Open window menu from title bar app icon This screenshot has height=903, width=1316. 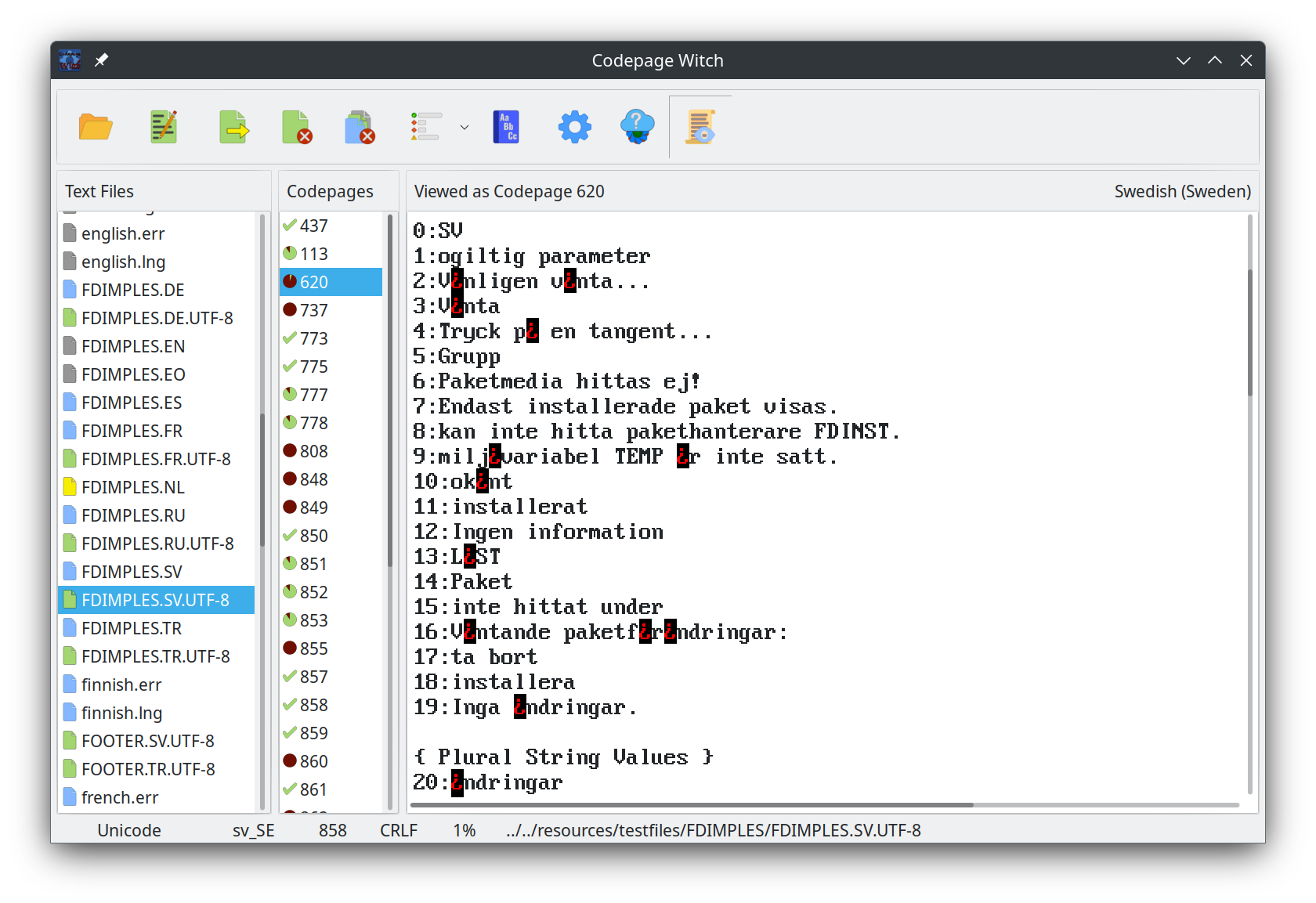[70, 60]
